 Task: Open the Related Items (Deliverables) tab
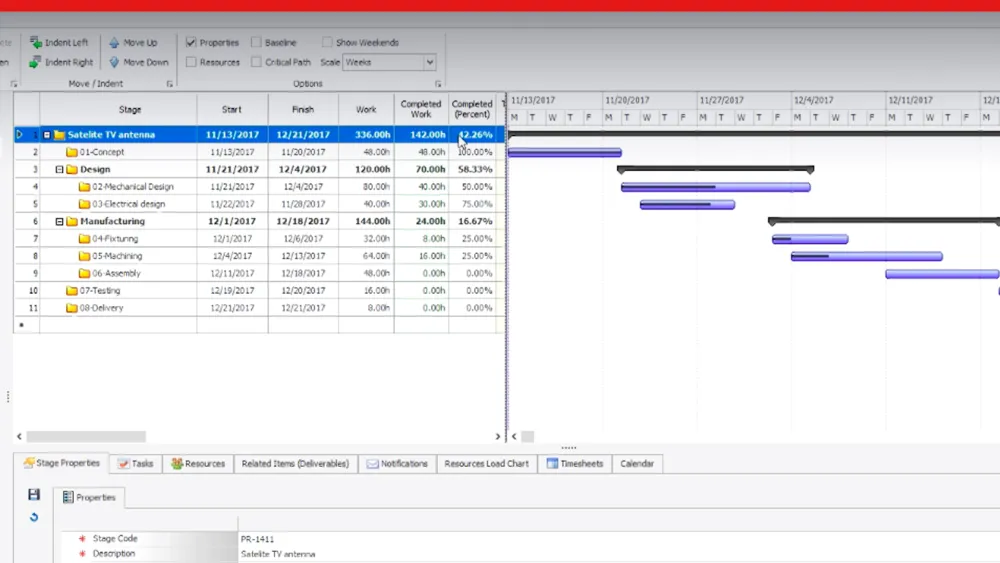tap(295, 464)
